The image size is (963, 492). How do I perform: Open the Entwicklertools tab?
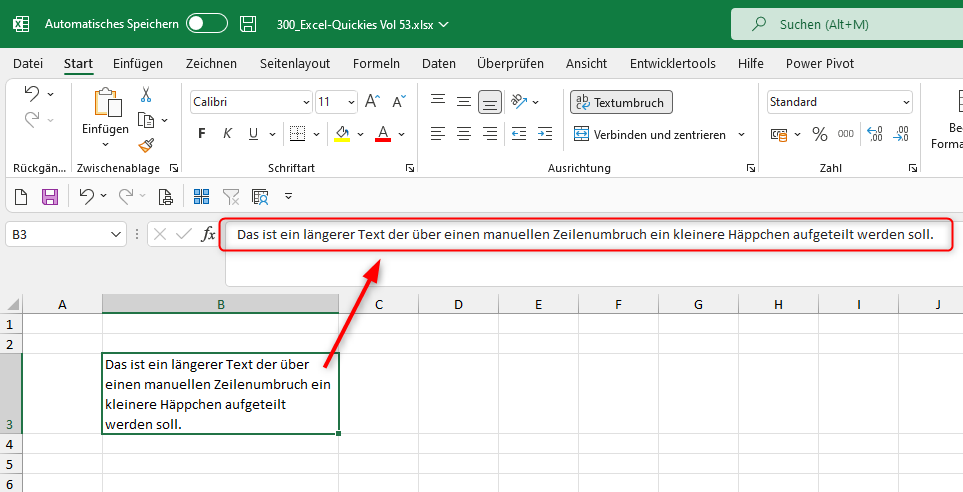[673, 63]
